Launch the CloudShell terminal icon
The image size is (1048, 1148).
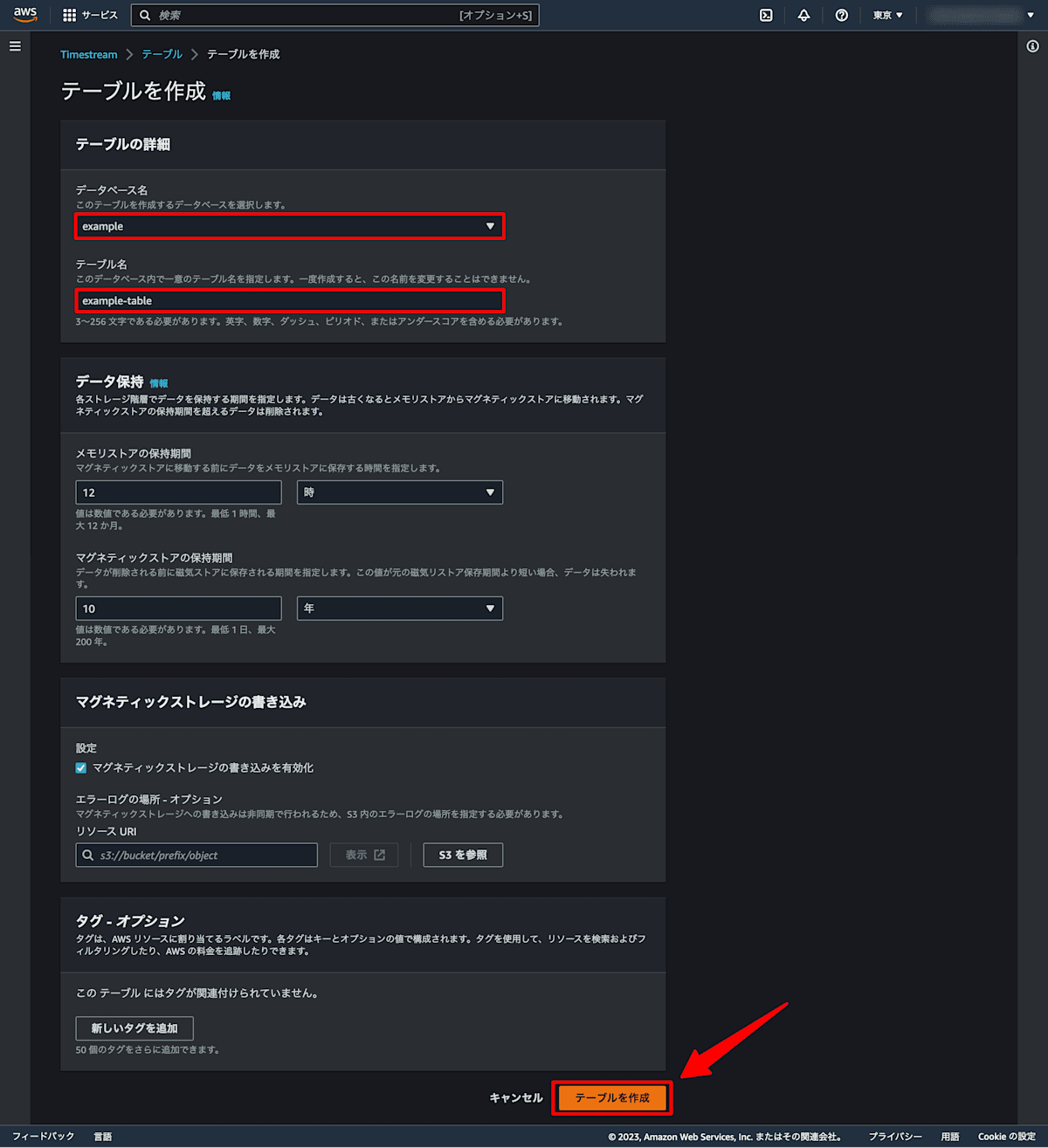tap(766, 15)
